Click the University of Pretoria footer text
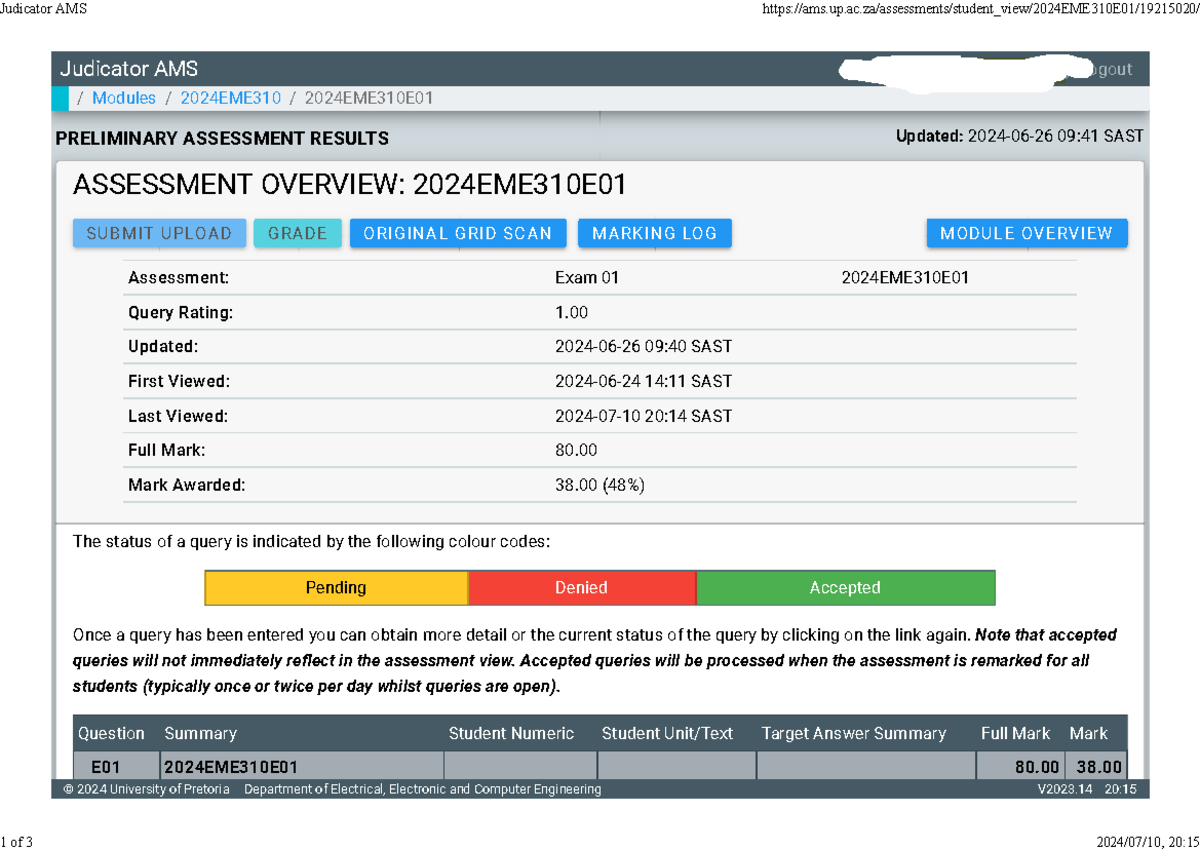 point(146,789)
